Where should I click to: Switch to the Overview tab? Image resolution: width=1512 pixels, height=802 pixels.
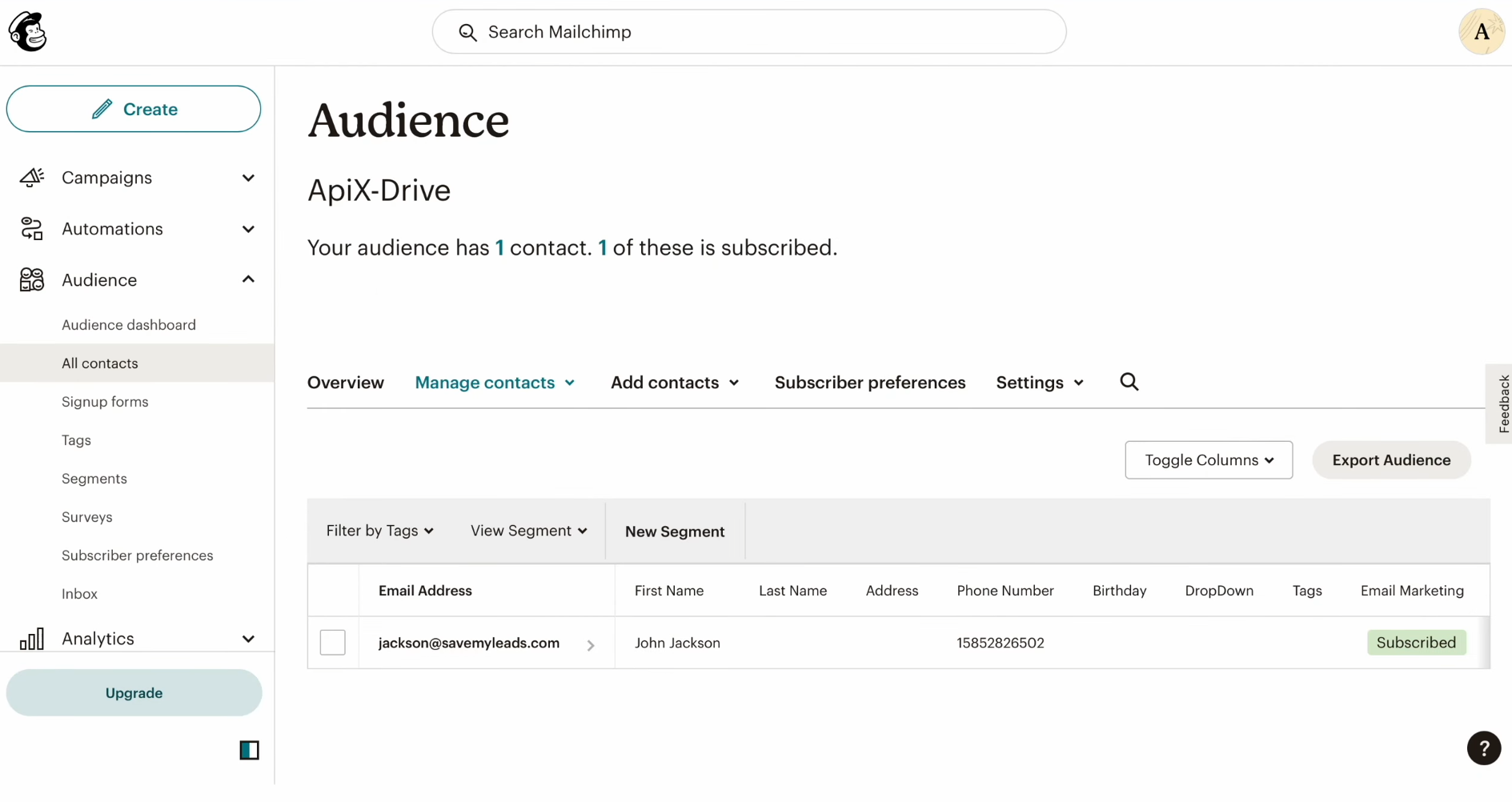[345, 383]
